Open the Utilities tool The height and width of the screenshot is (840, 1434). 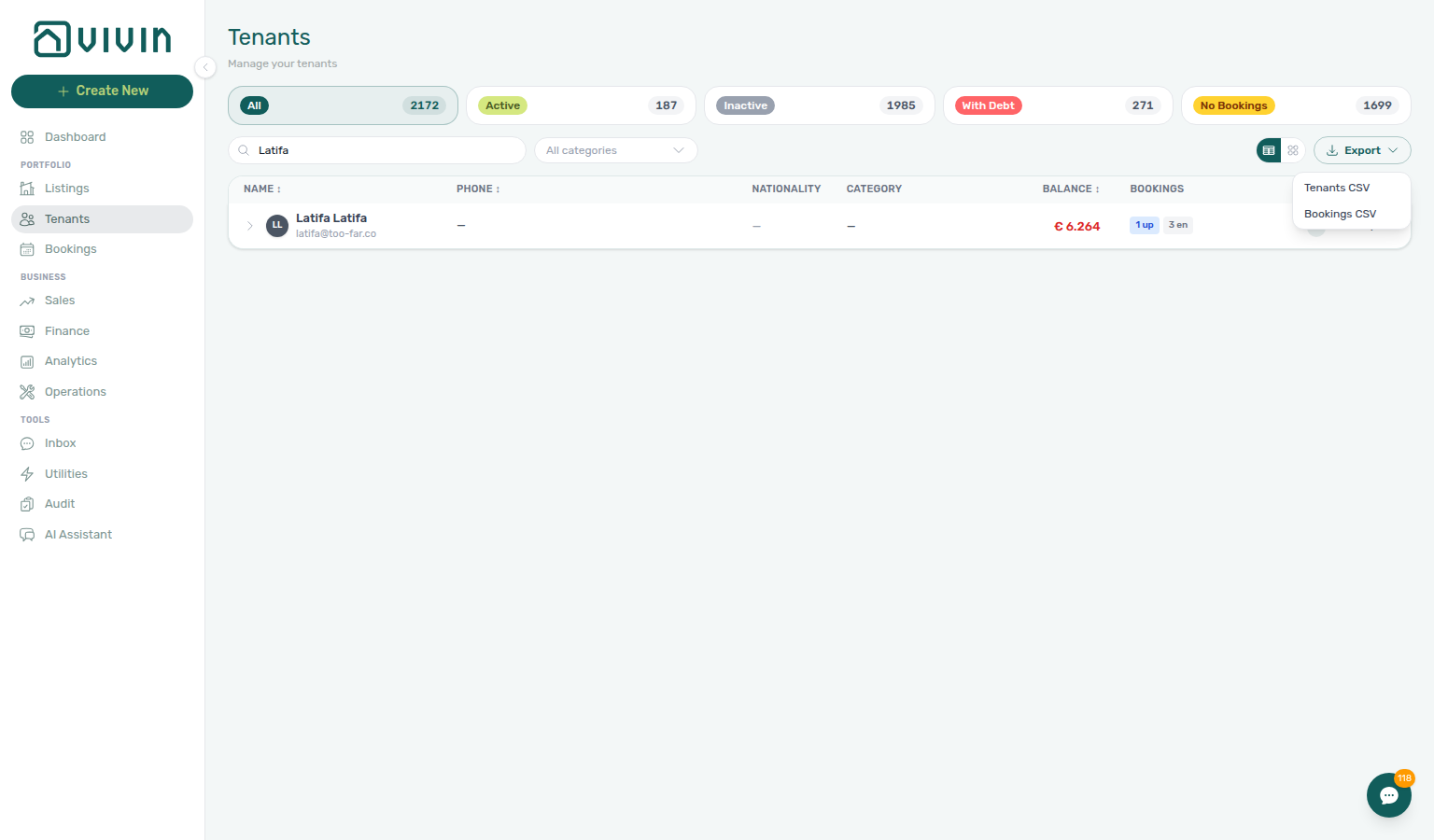[102, 474]
